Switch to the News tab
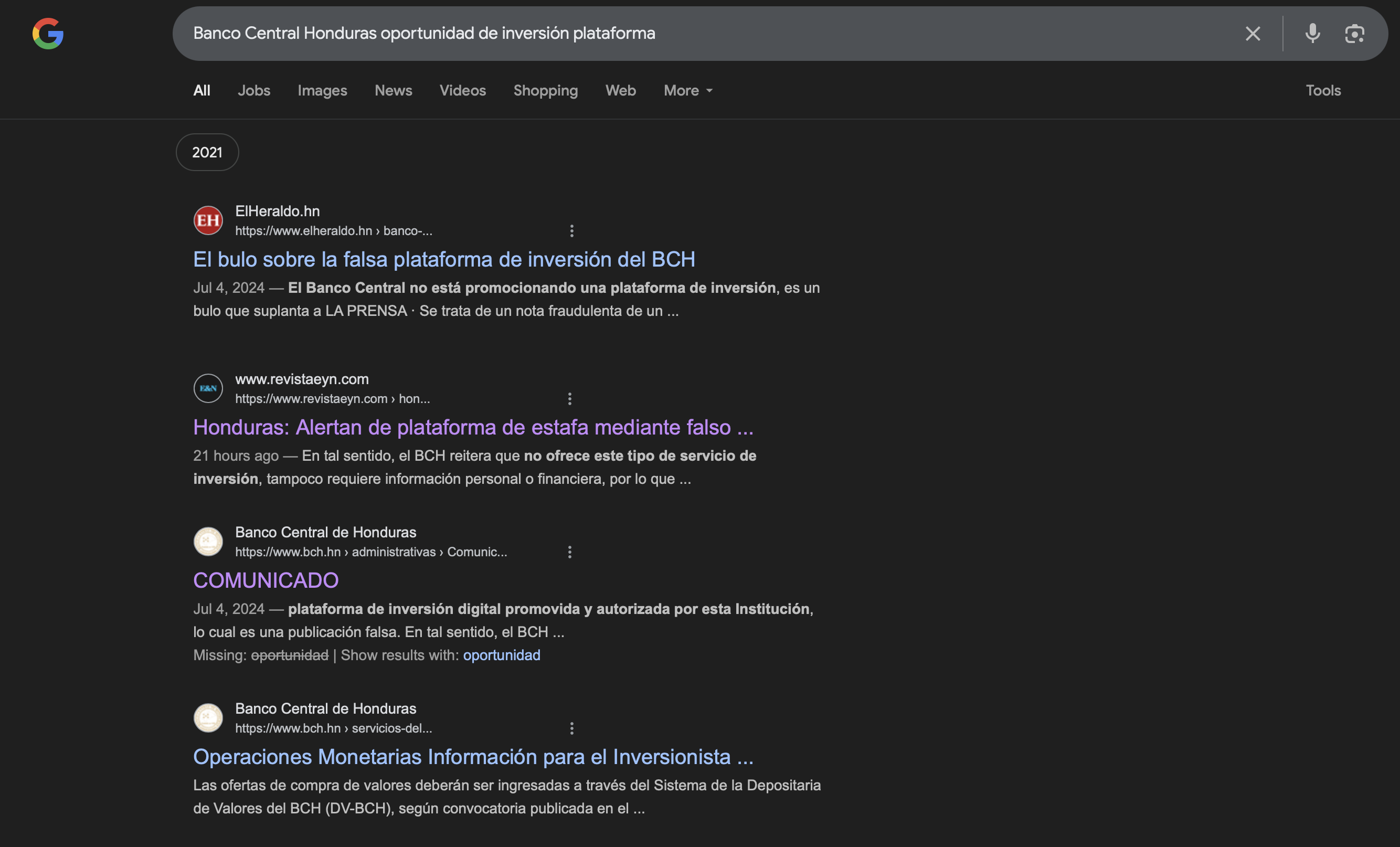The width and height of the screenshot is (1400, 847). tap(393, 90)
